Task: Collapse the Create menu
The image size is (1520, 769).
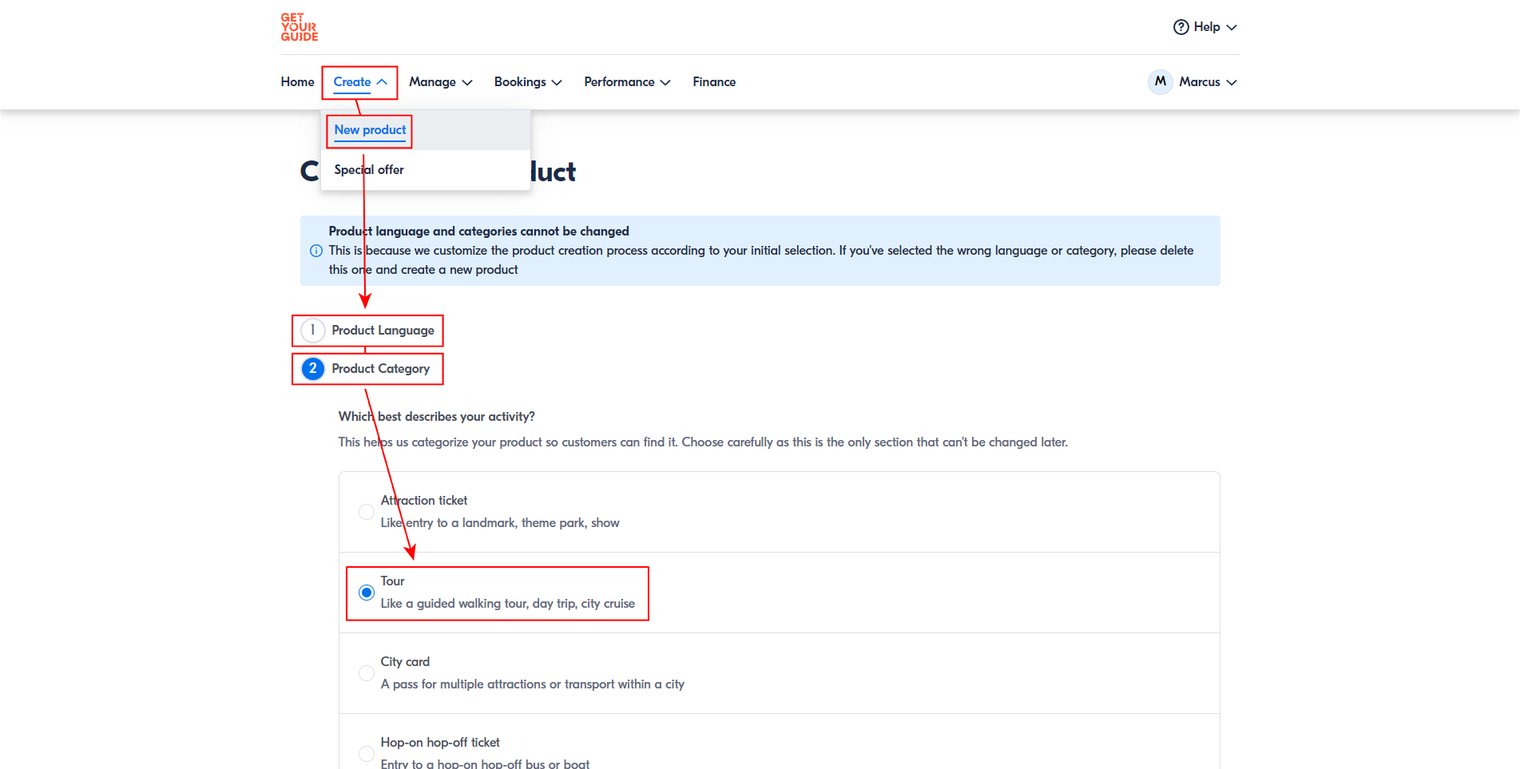Action: [360, 82]
